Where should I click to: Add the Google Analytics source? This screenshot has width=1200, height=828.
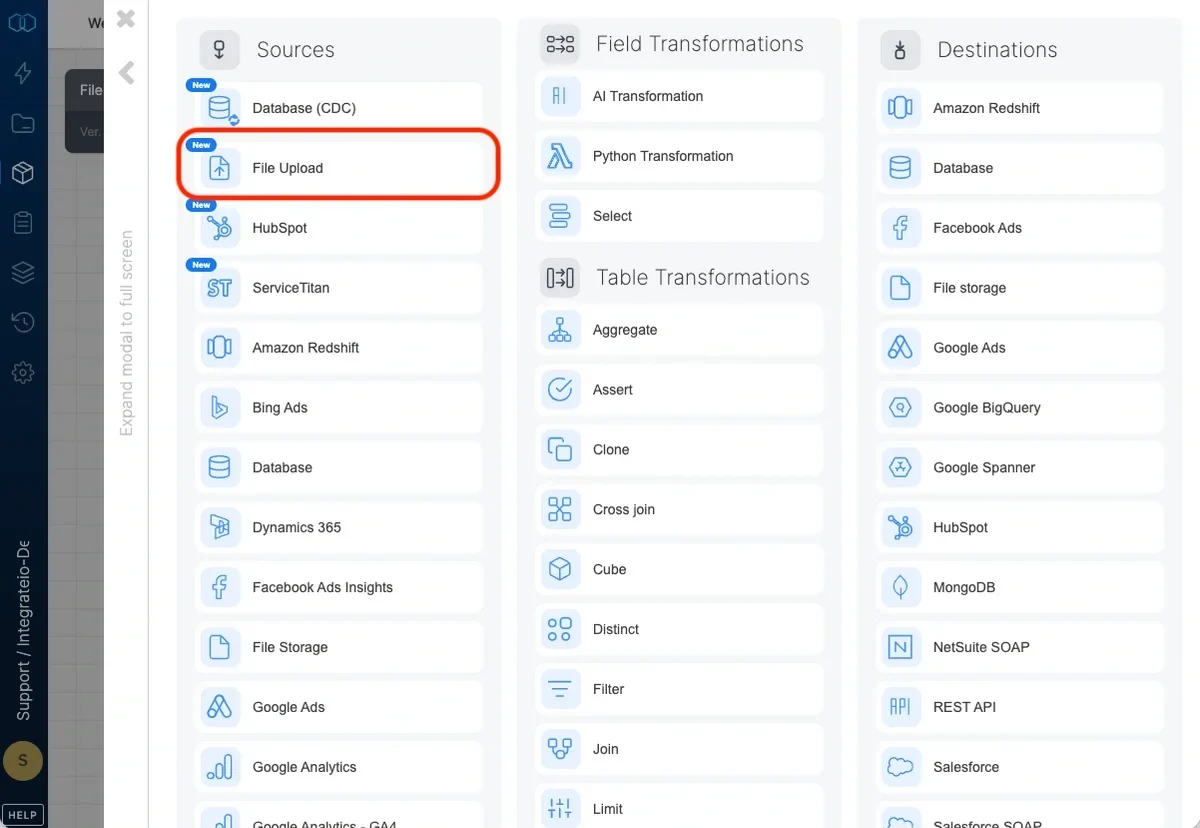coord(338,767)
